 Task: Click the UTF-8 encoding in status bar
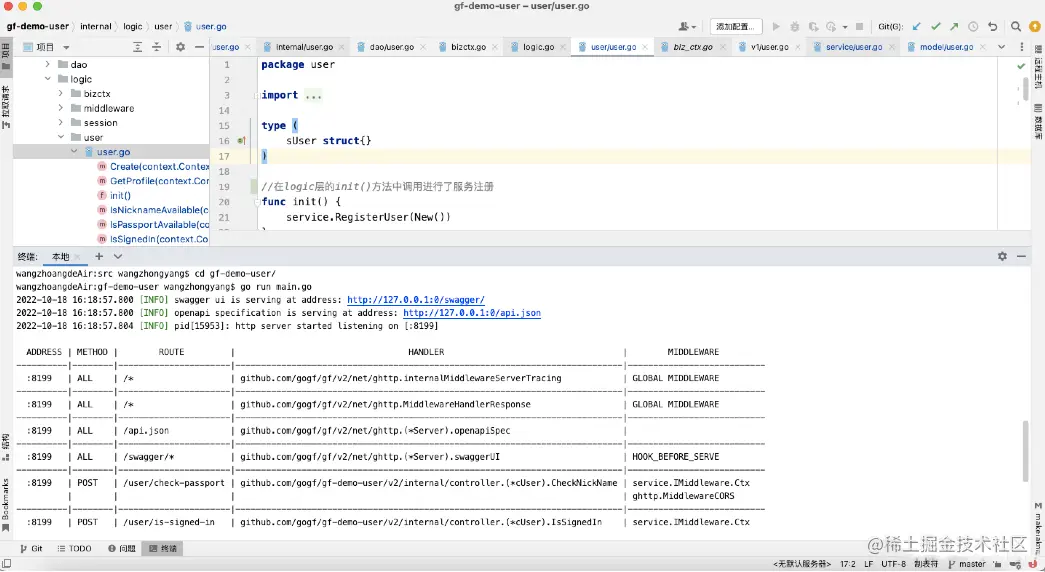(893, 564)
